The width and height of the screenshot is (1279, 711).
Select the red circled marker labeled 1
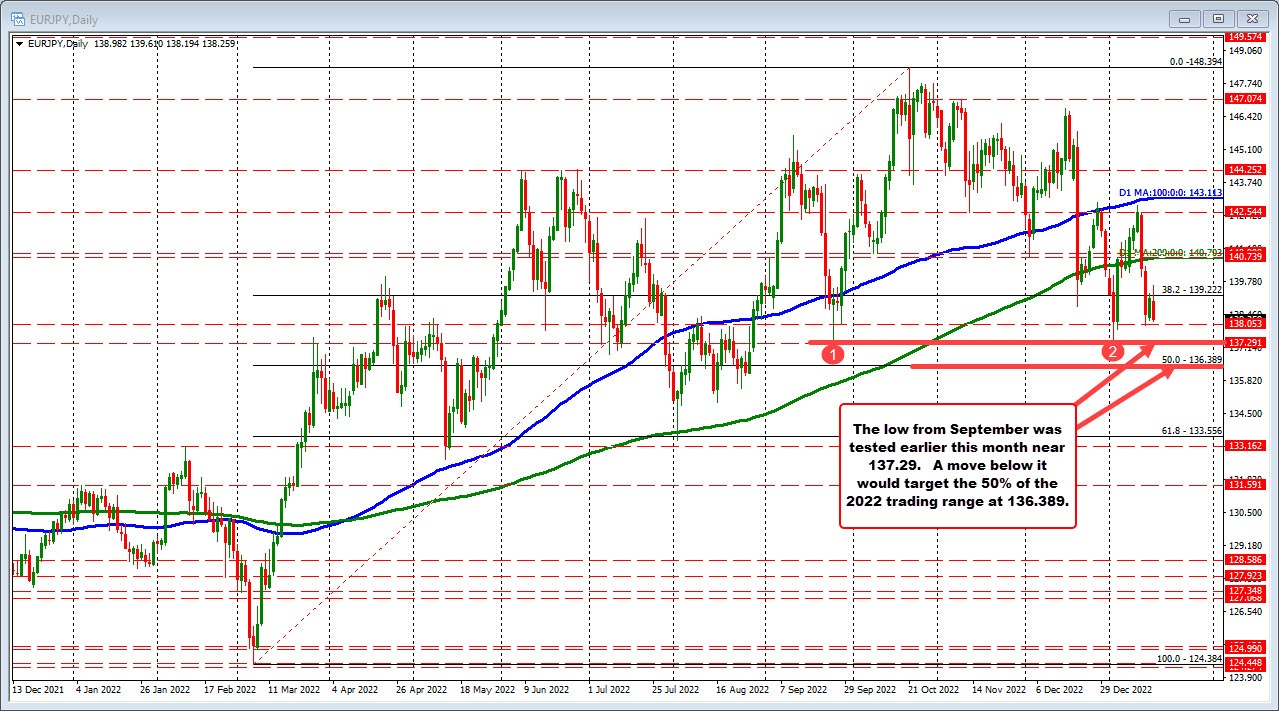click(x=834, y=353)
